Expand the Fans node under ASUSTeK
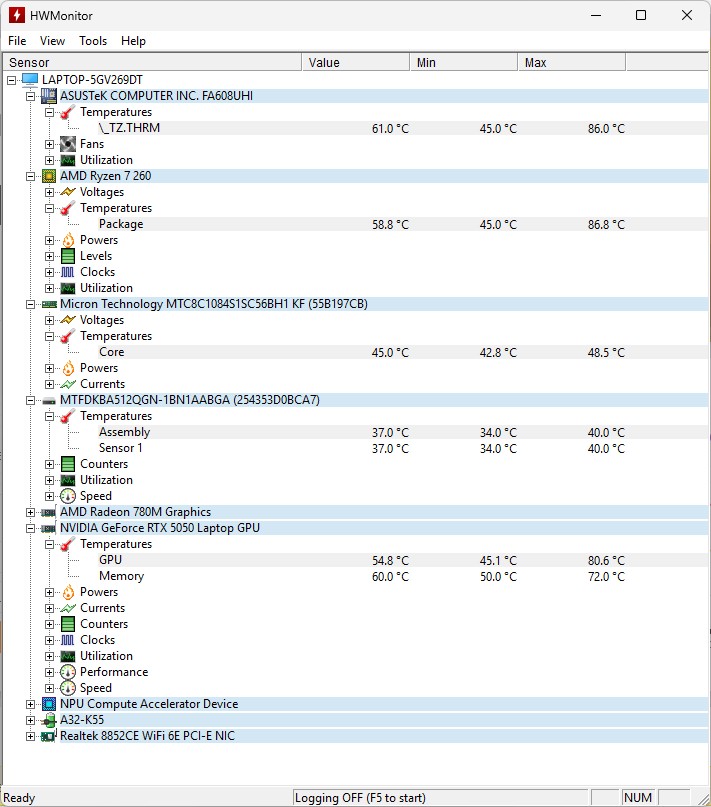Screen dimensions: 711x807 [x=49, y=144]
